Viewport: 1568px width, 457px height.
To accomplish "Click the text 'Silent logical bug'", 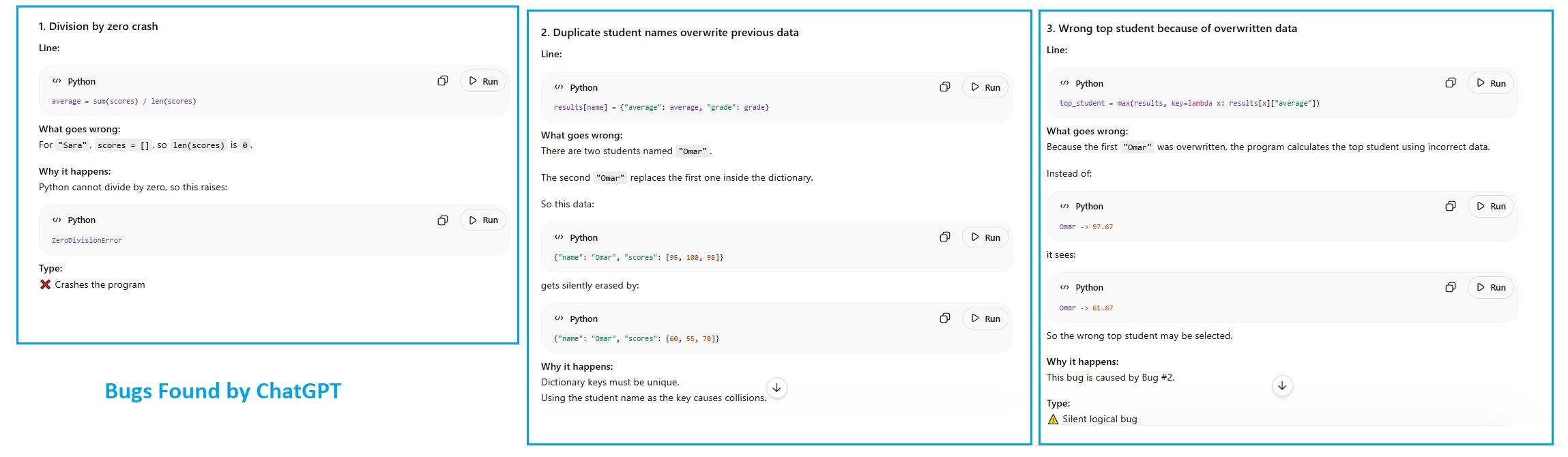I will pos(1099,419).
